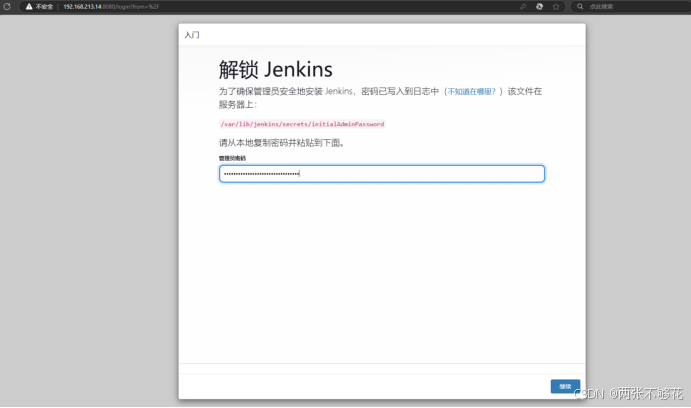The height and width of the screenshot is (408, 691).
Task: Open the saved password key icon
Action: [523, 7]
